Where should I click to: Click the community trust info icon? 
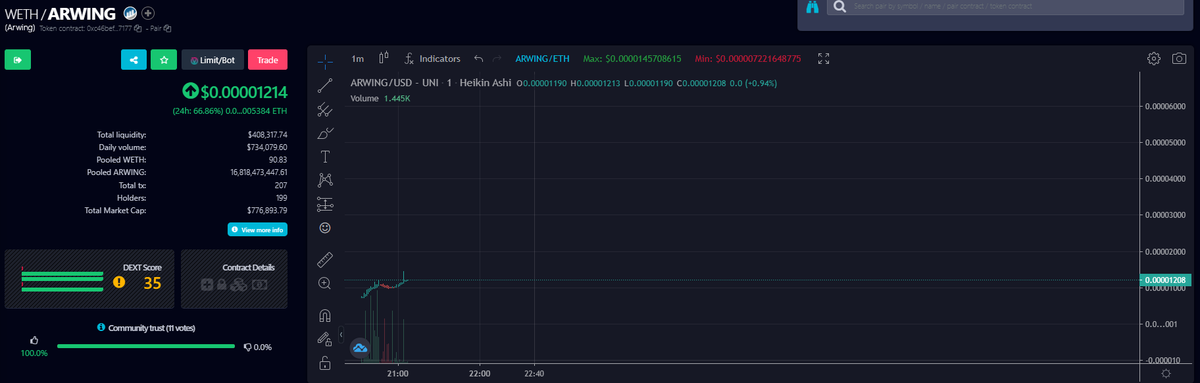coord(101,328)
